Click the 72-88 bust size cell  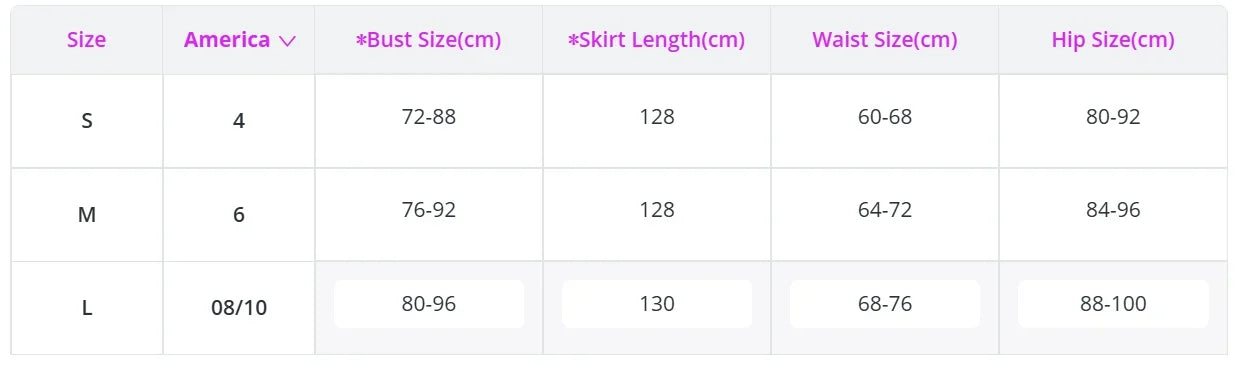tap(429, 117)
